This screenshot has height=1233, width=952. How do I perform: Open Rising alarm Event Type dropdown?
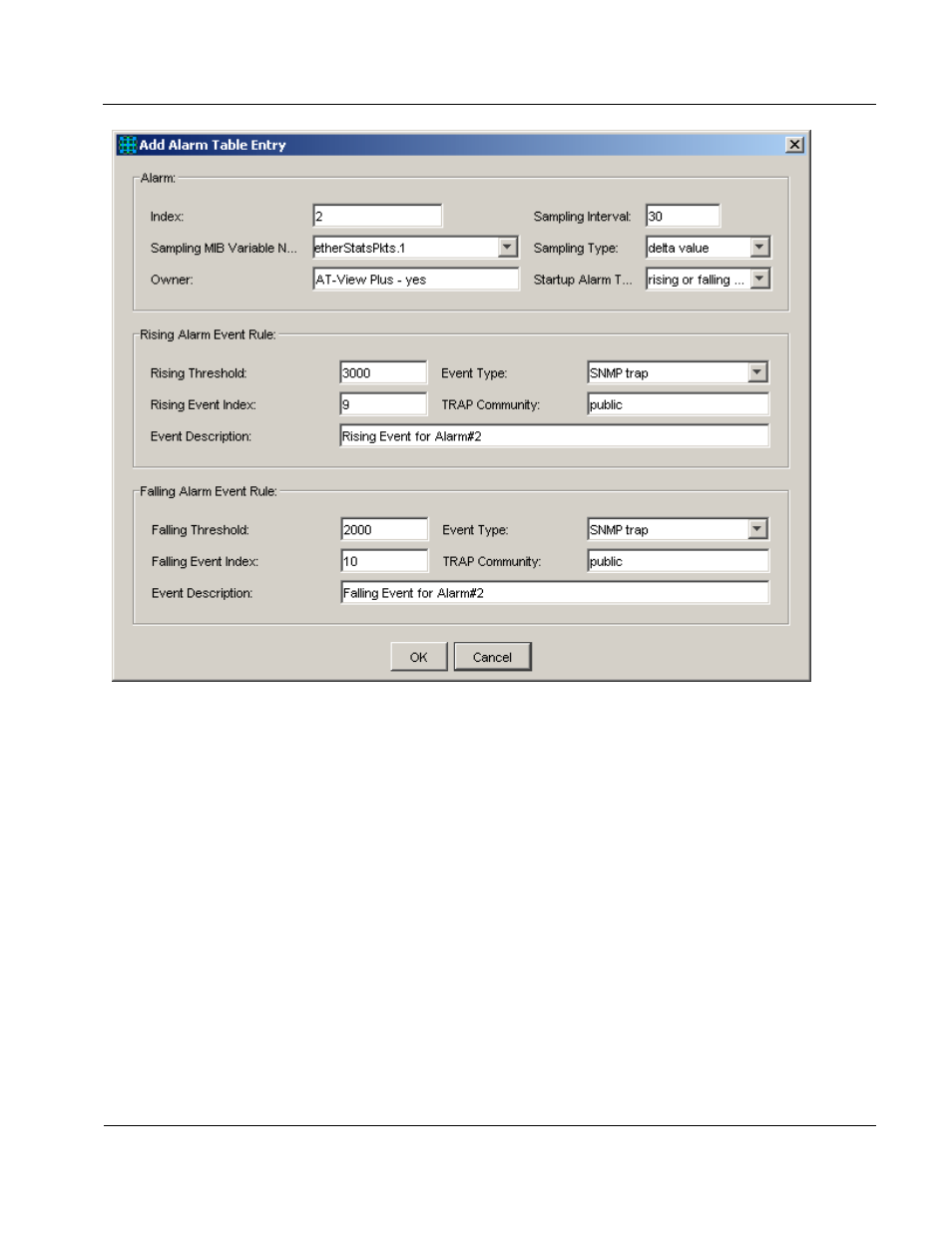[x=757, y=373]
